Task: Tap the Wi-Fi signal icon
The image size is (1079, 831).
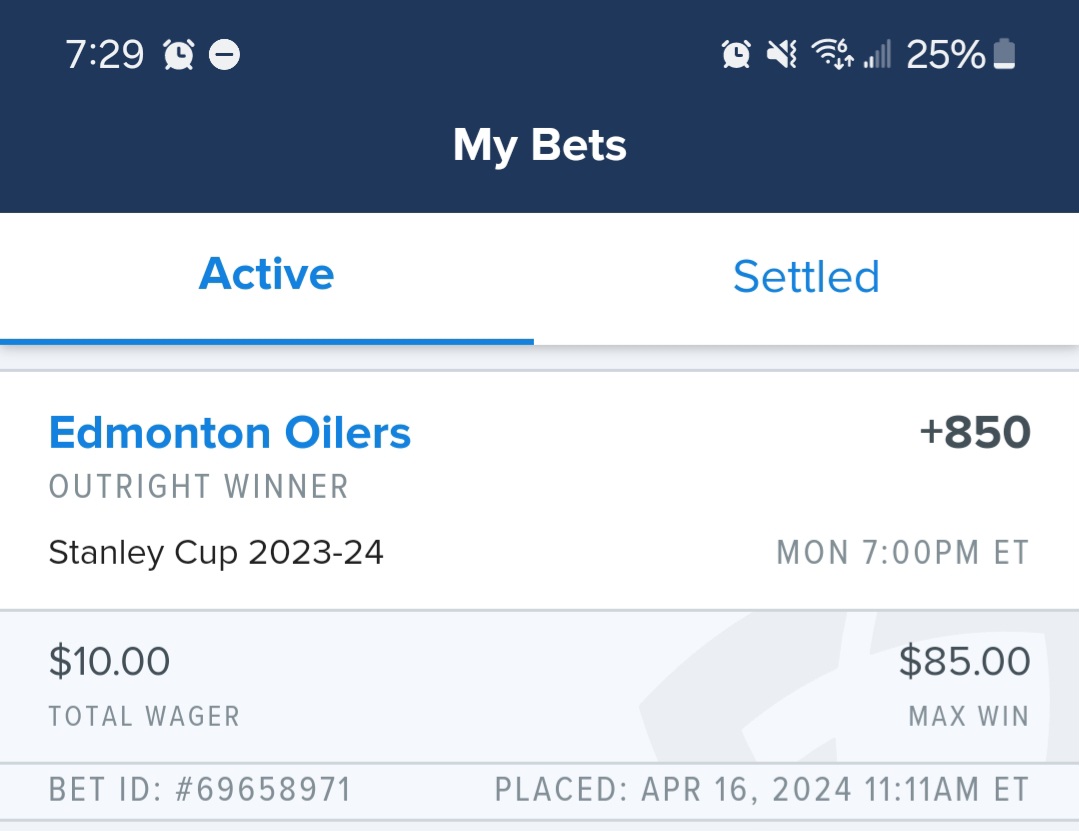Action: pyautogui.click(x=833, y=54)
